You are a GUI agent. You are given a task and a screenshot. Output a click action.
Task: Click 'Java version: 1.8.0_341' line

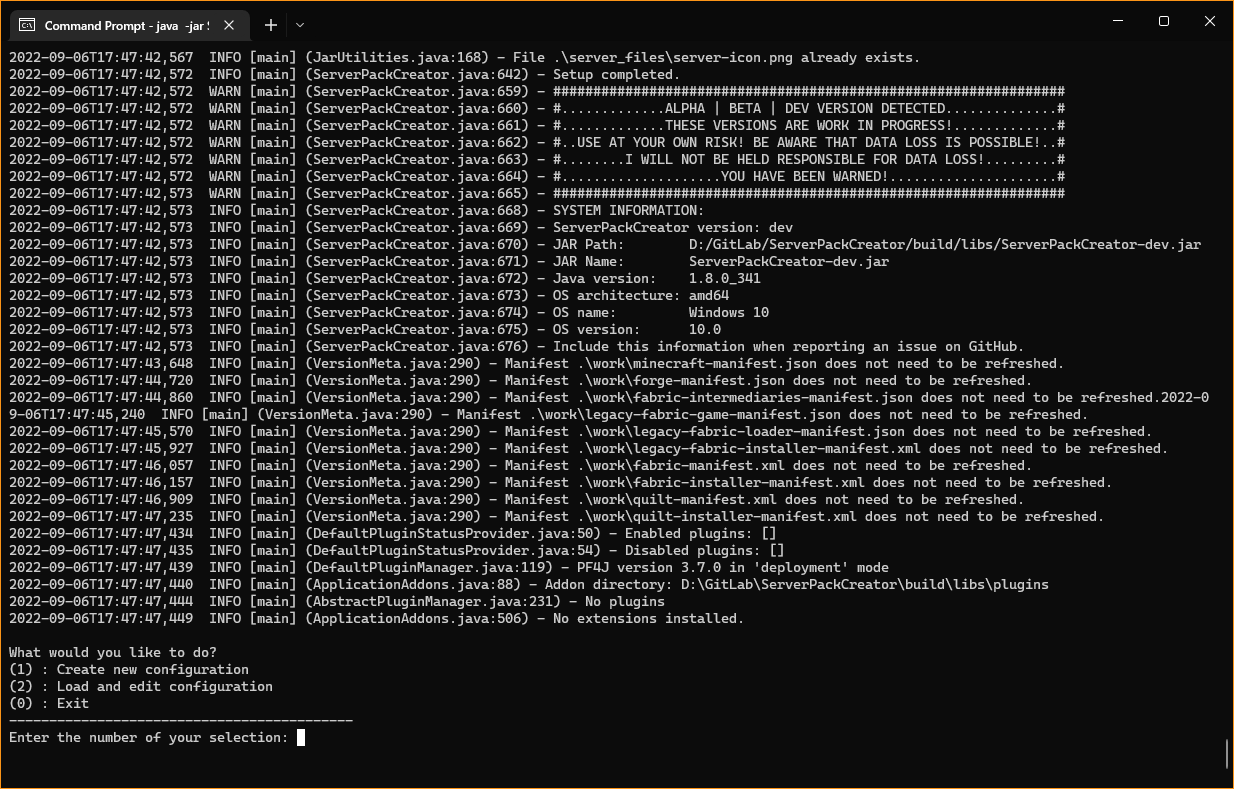385,279
